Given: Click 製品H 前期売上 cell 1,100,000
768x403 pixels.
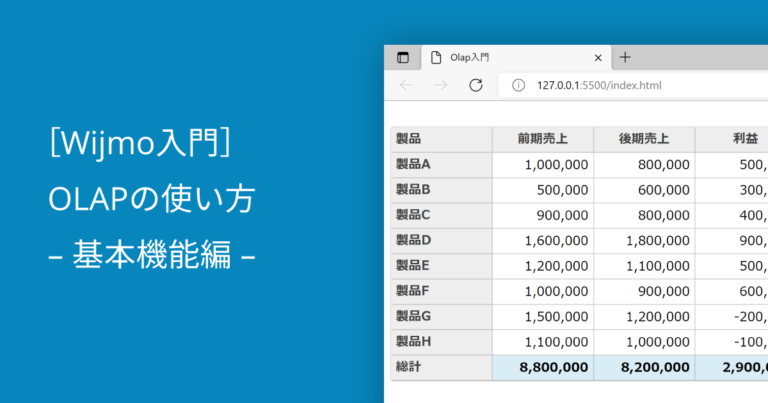Looking at the screenshot, I should [543, 342].
